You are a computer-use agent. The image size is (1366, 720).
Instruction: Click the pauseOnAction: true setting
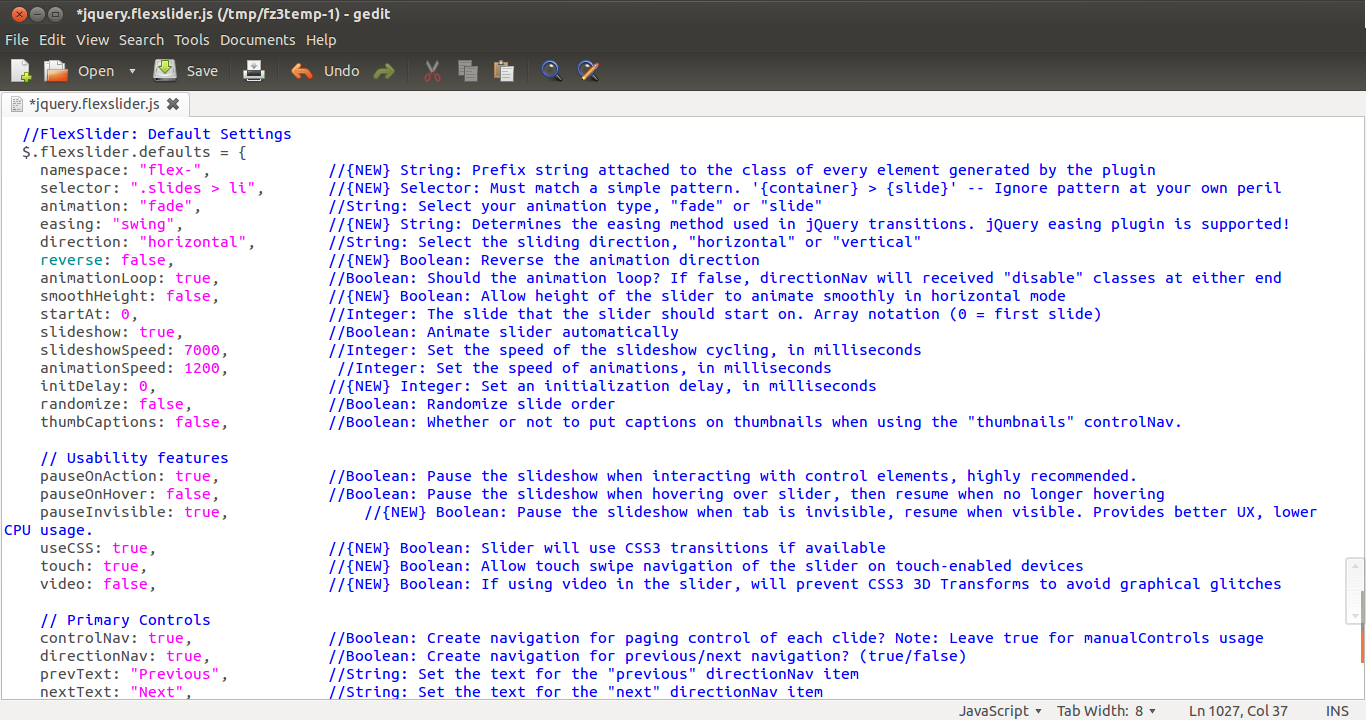pyautogui.click(x=130, y=476)
